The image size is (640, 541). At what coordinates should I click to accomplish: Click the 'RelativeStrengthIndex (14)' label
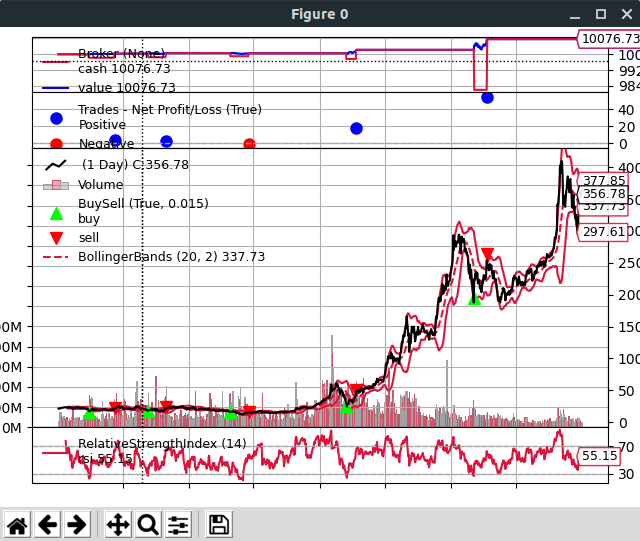tap(162, 443)
